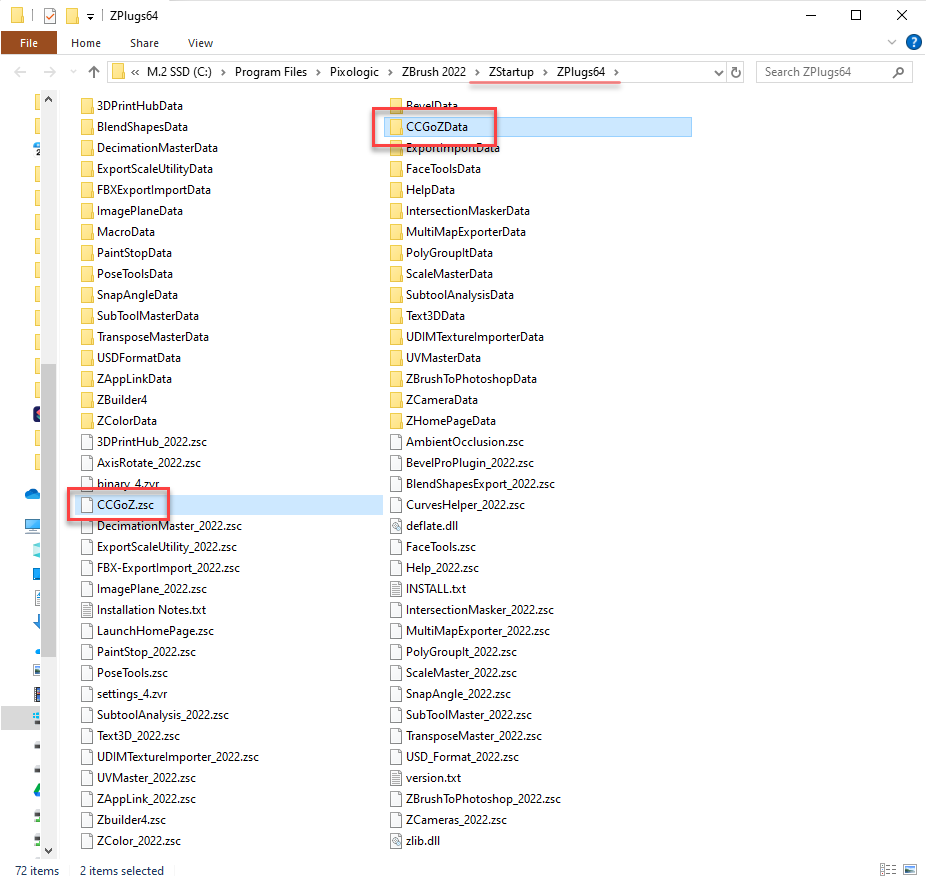Select the DecimationMasterData folder

pyautogui.click(x=149, y=148)
